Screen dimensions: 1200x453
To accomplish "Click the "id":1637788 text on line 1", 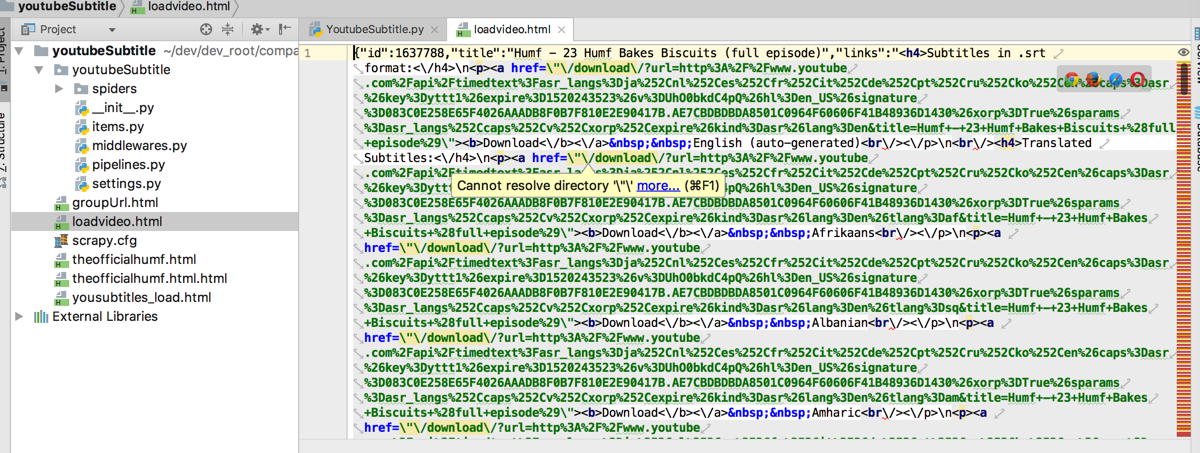I will [402, 53].
